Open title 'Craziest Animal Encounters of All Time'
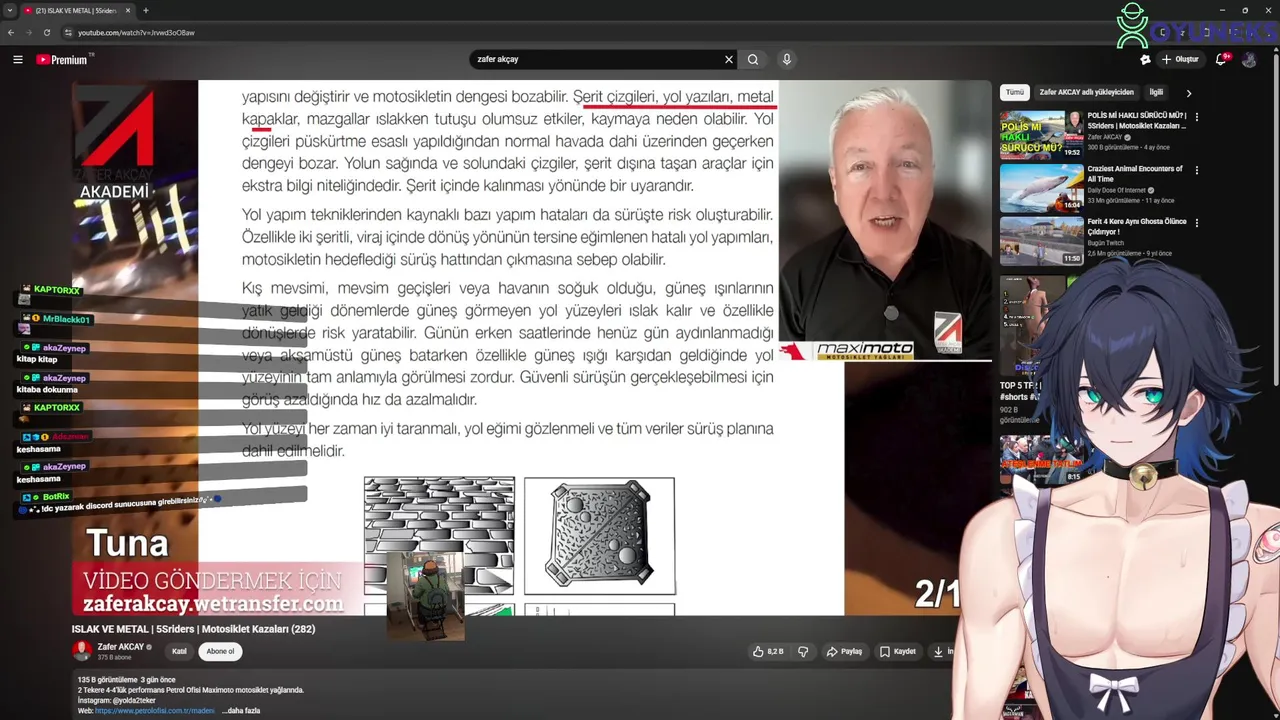 1135,173
